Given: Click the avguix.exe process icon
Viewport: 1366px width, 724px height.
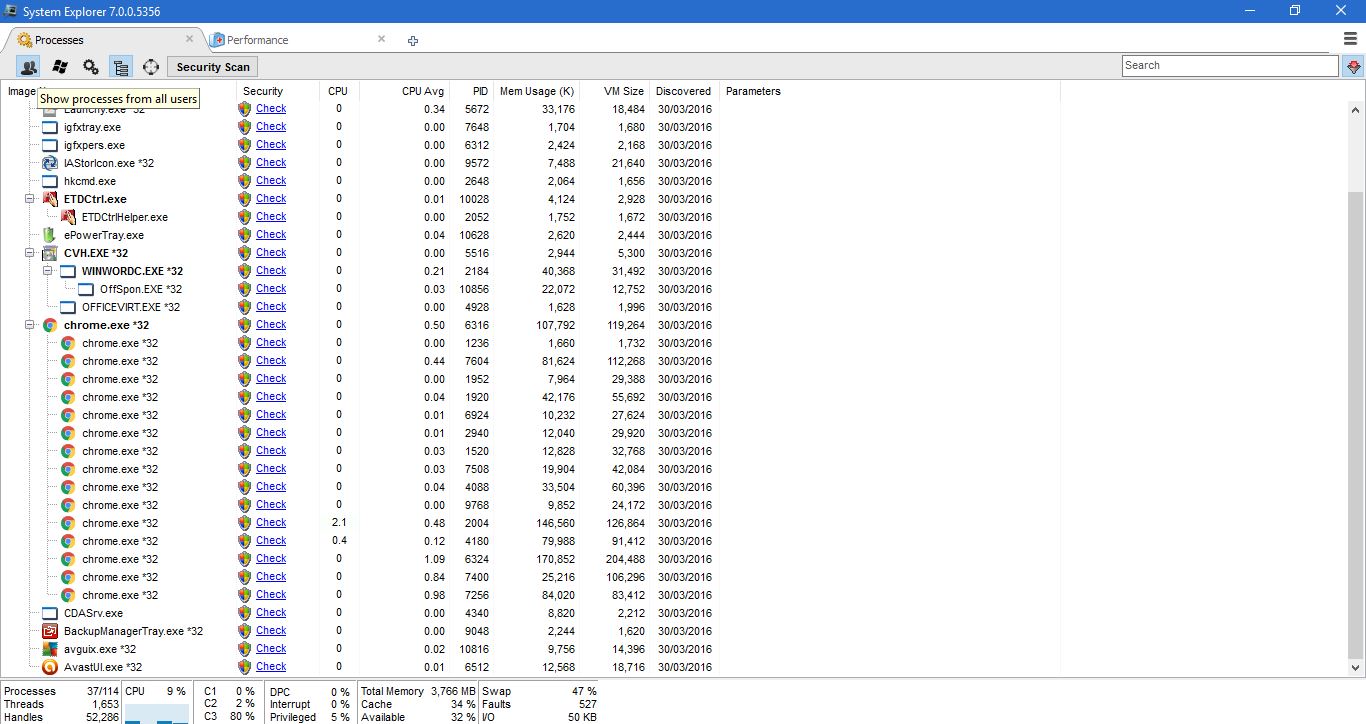Looking at the screenshot, I should [49, 648].
